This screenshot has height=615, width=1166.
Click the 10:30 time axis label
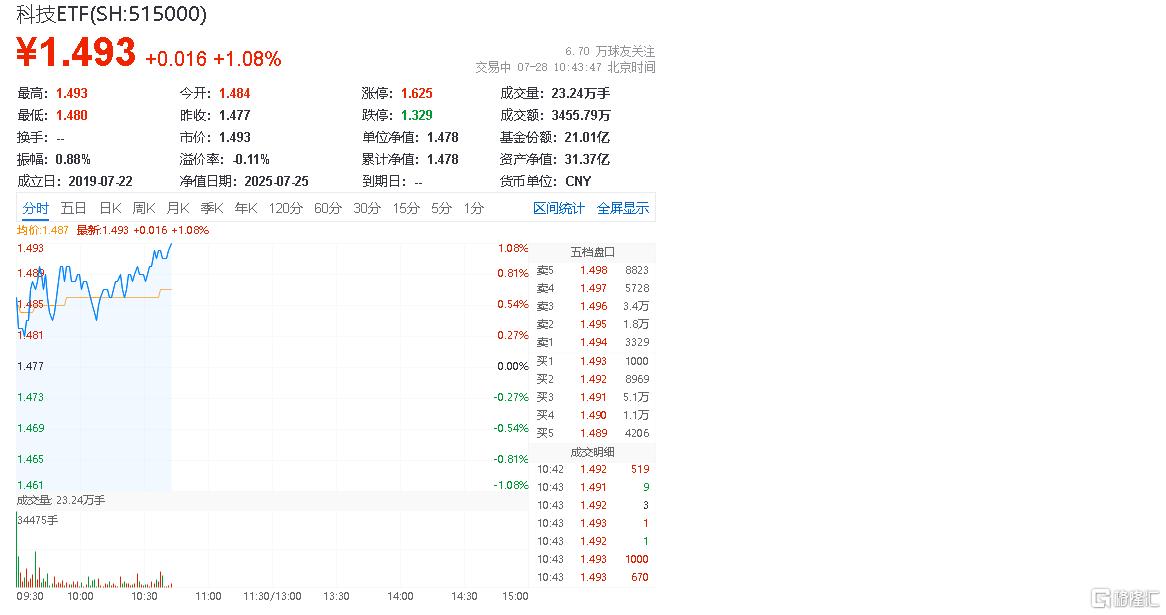[x=144, y=596]
